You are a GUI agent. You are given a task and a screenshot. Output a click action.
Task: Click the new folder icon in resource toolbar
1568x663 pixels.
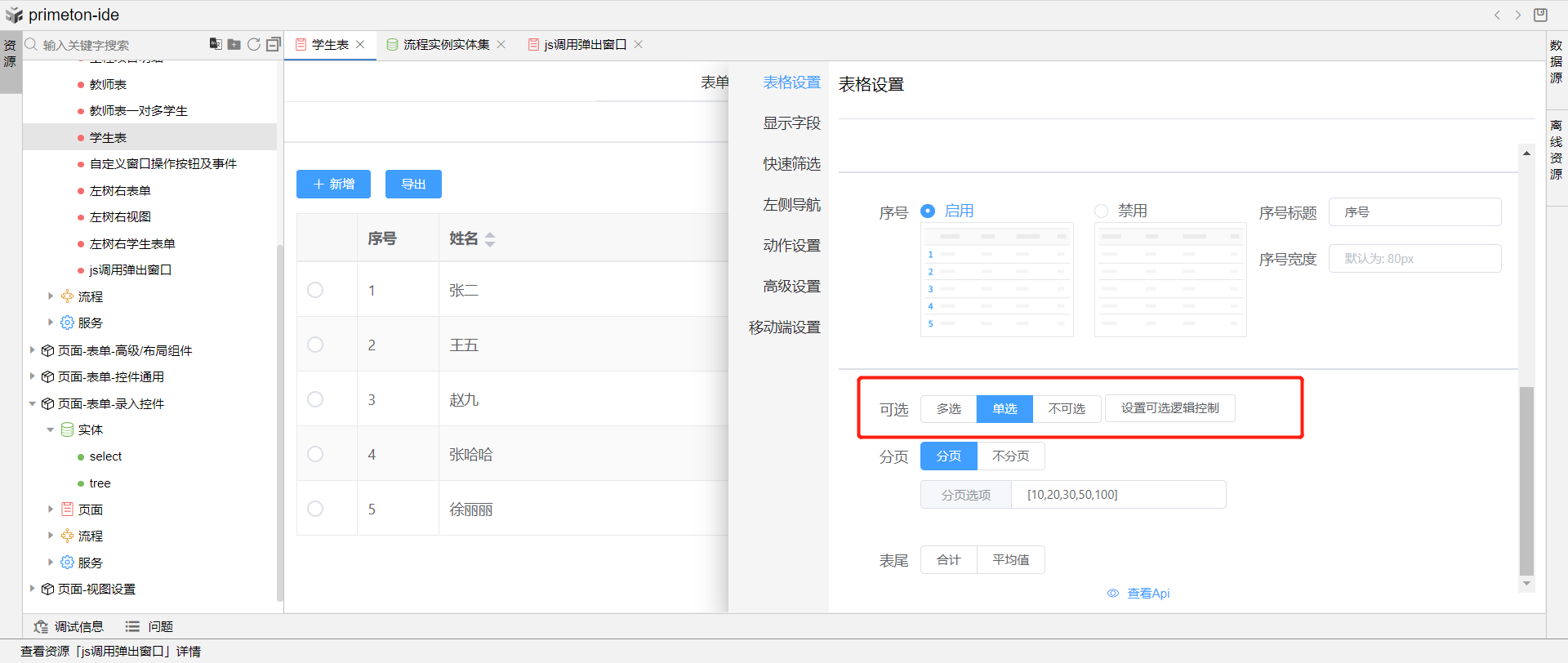[x=234, y=44]
